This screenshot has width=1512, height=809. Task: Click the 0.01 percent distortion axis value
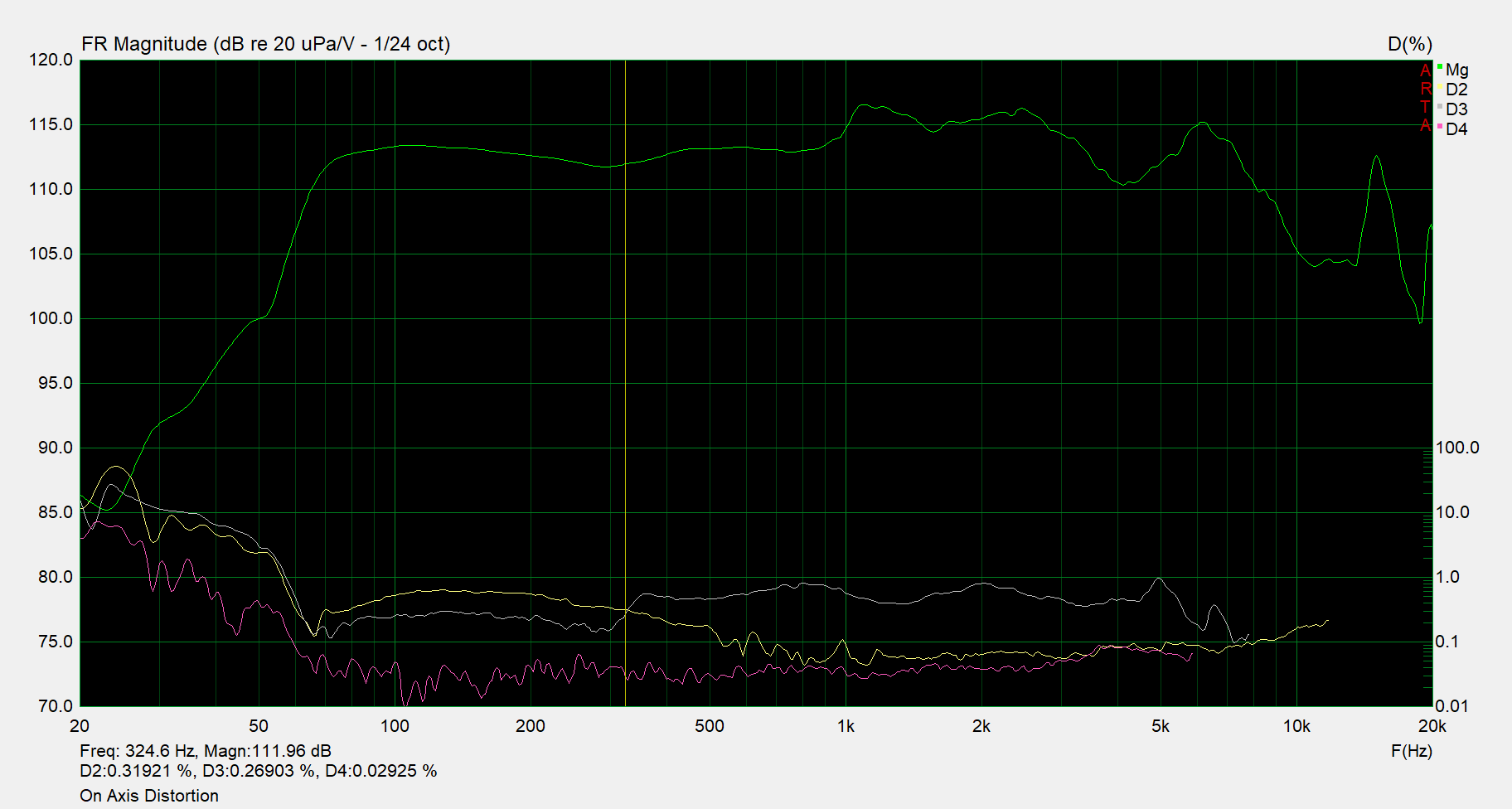pyautogui.click(x=1452, y=706)
